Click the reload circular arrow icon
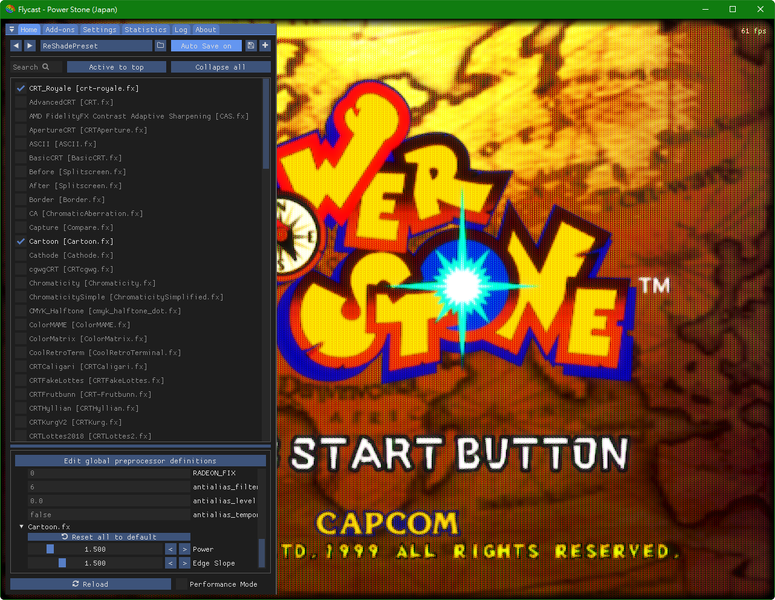The image size is (775, 600). point(76,584)
